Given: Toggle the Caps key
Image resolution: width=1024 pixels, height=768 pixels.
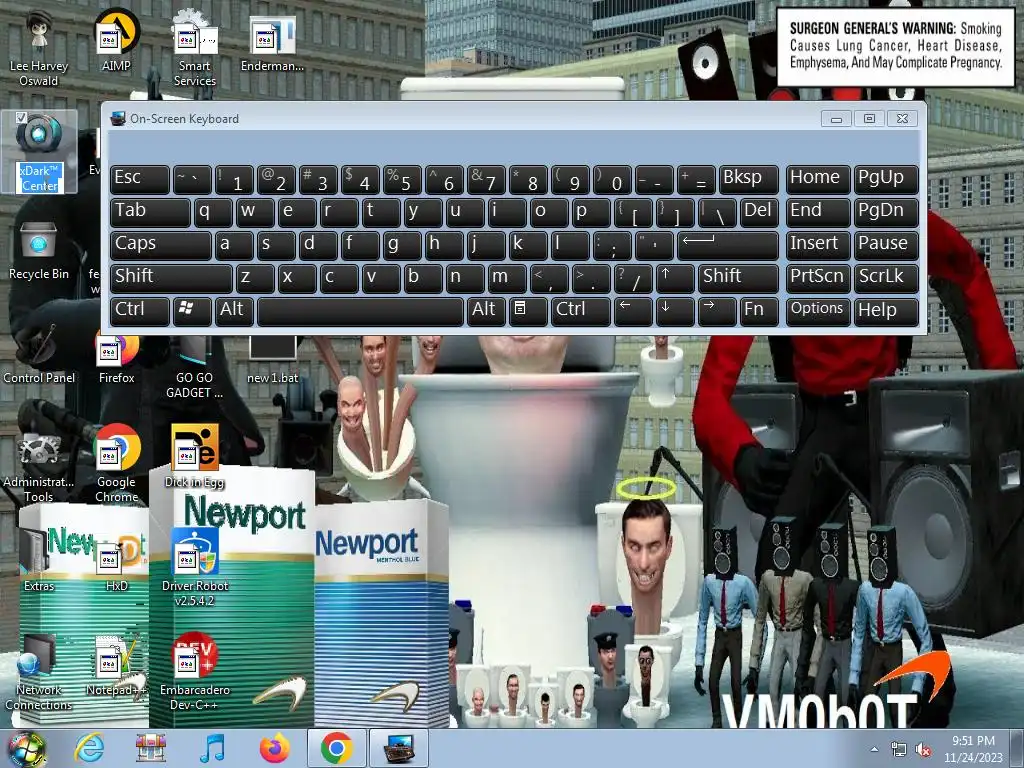Looking at the screenshot, I should tap(161, 245).
